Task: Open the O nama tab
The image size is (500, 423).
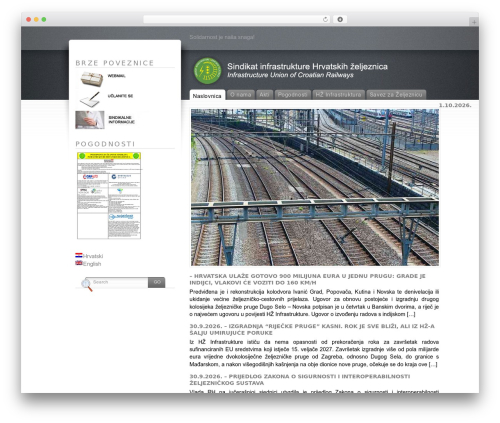Action: (241, 95)
